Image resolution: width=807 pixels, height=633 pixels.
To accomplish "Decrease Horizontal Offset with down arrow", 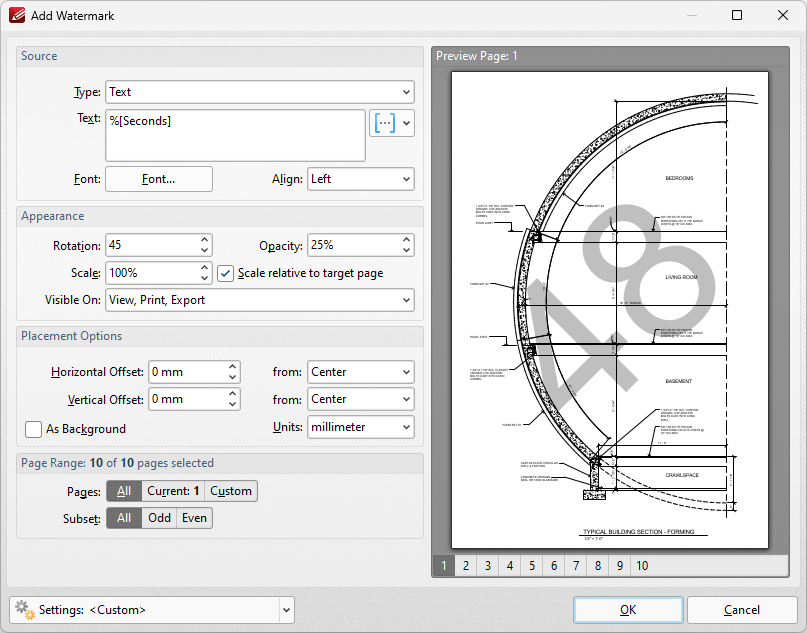I will 233,378.
